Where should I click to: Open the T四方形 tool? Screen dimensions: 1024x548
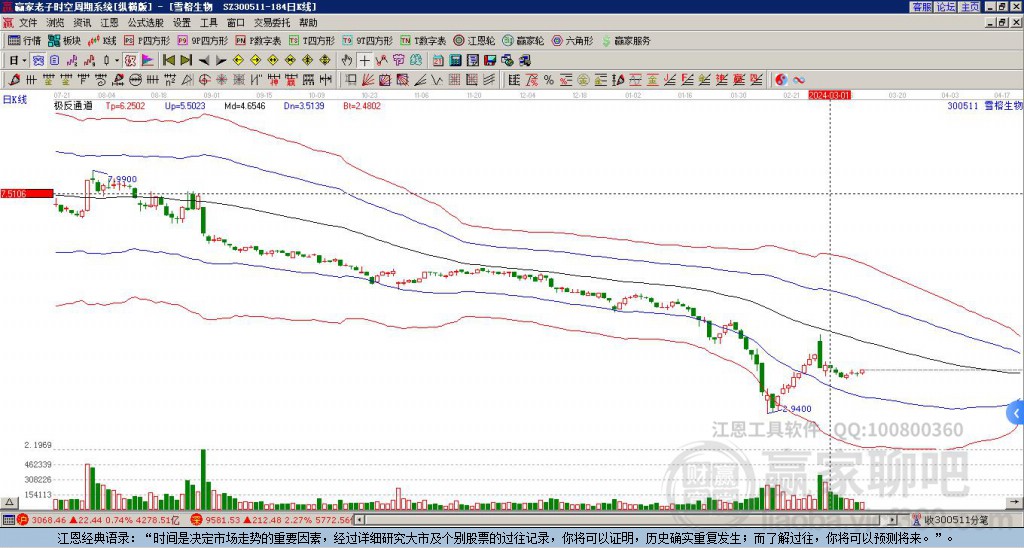coord(312,40)
